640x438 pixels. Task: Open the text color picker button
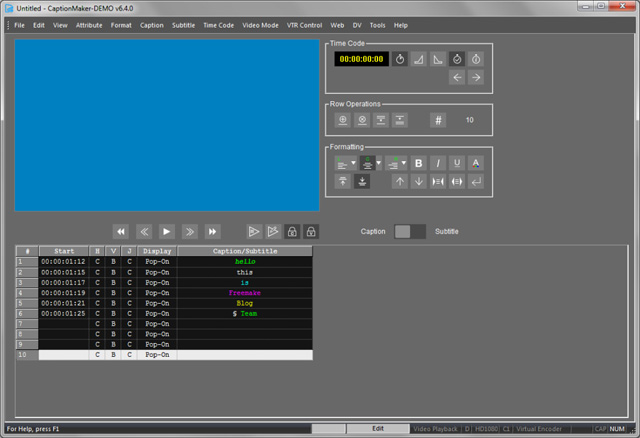(x=476, y=163)
